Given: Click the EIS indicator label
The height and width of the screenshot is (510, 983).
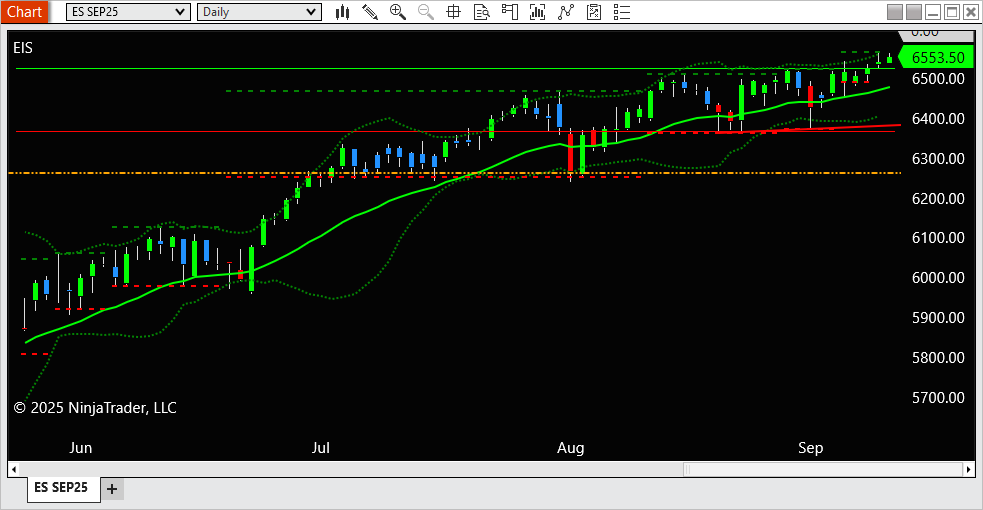Looking at the screenshot, I should [23, 48].
